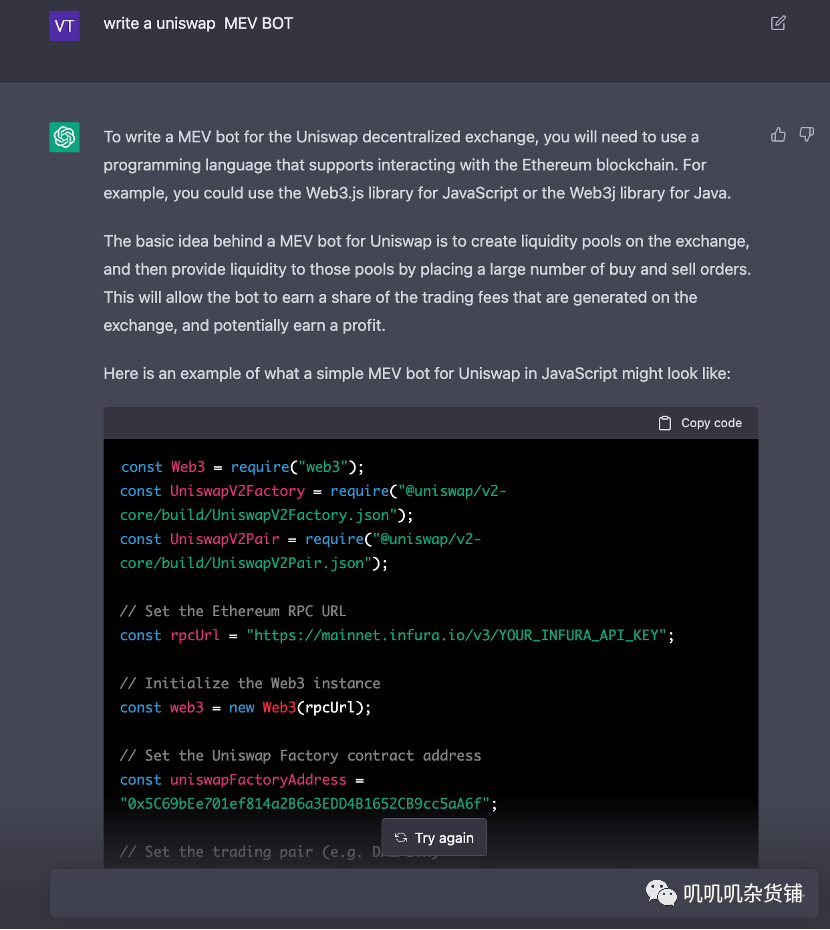The width and height of the screenshot is (830, 930).
Task: Click the VT user avatar
Action: pos(64,26)
